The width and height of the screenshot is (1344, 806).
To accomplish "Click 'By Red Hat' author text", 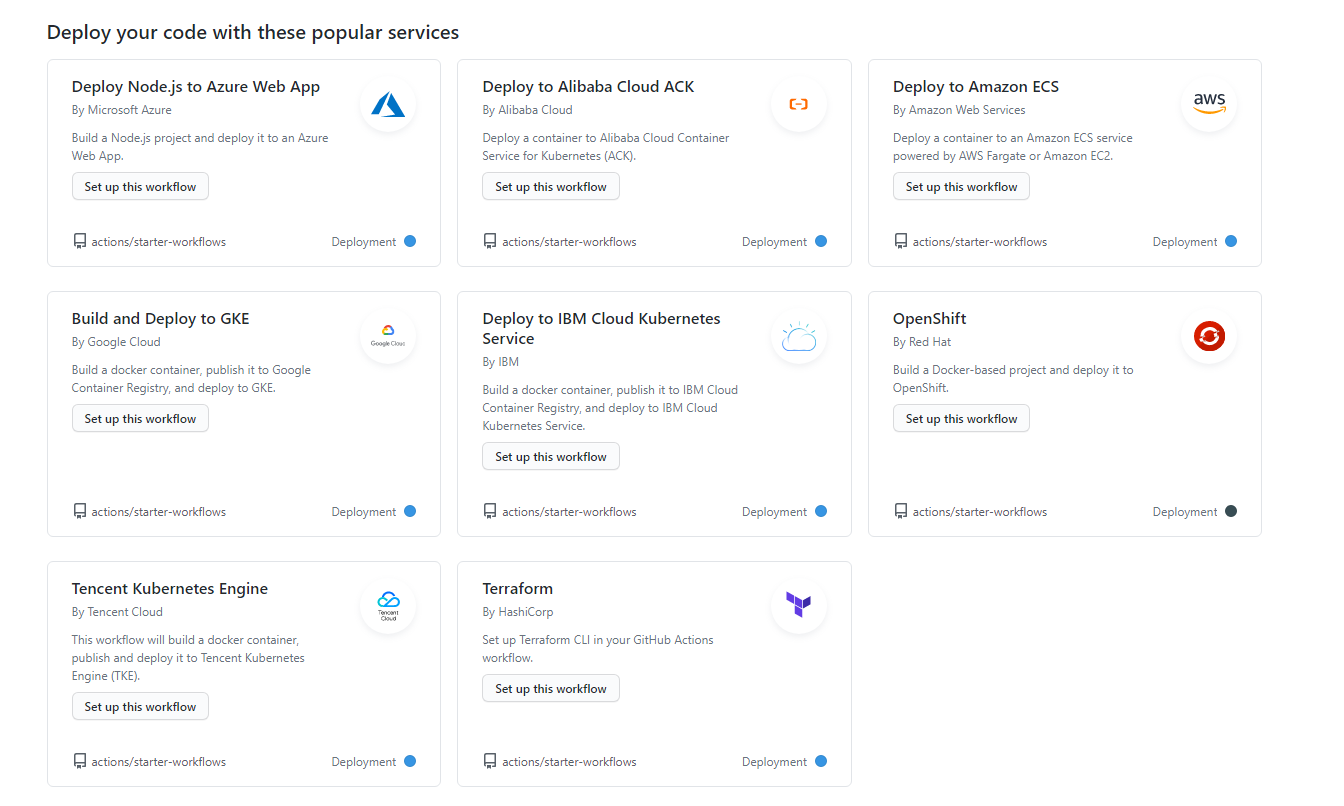I will click(x=922, y=342).
